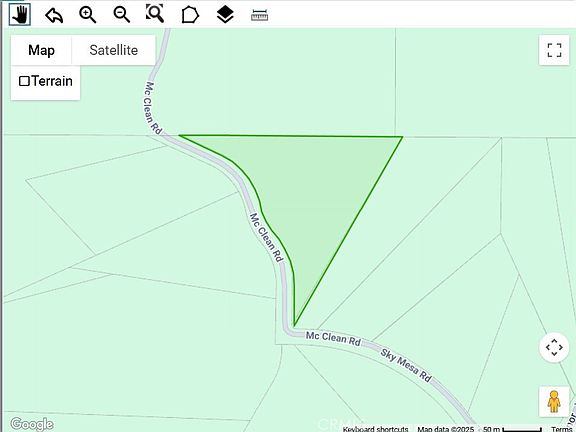Toggle fullscreen map view
The image size is (576, 432).
[554, 50]
